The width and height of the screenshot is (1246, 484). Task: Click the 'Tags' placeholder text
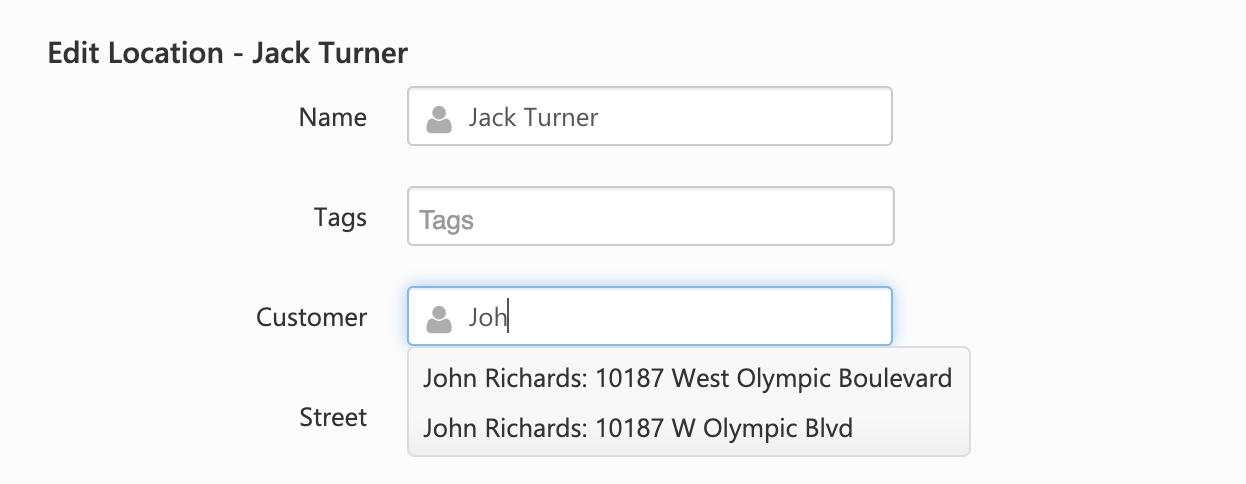(446, 219)
